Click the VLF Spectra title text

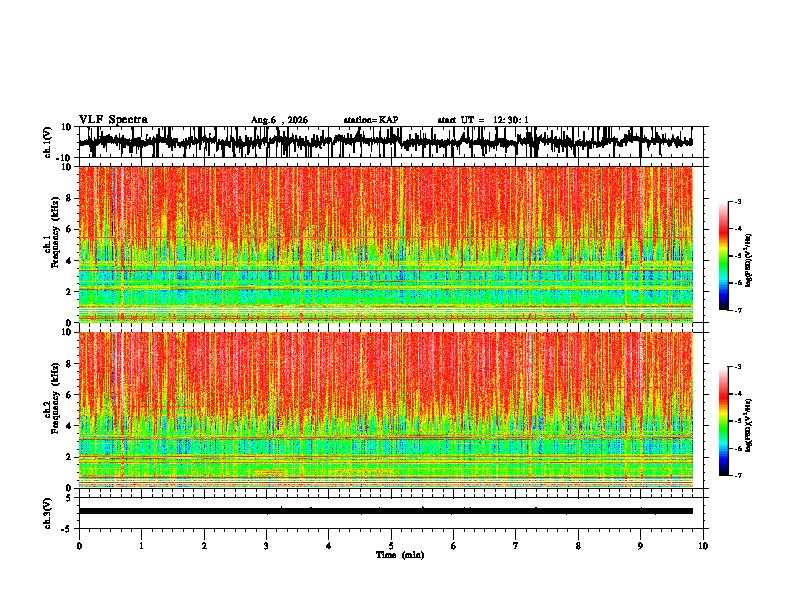coord(113,120)
